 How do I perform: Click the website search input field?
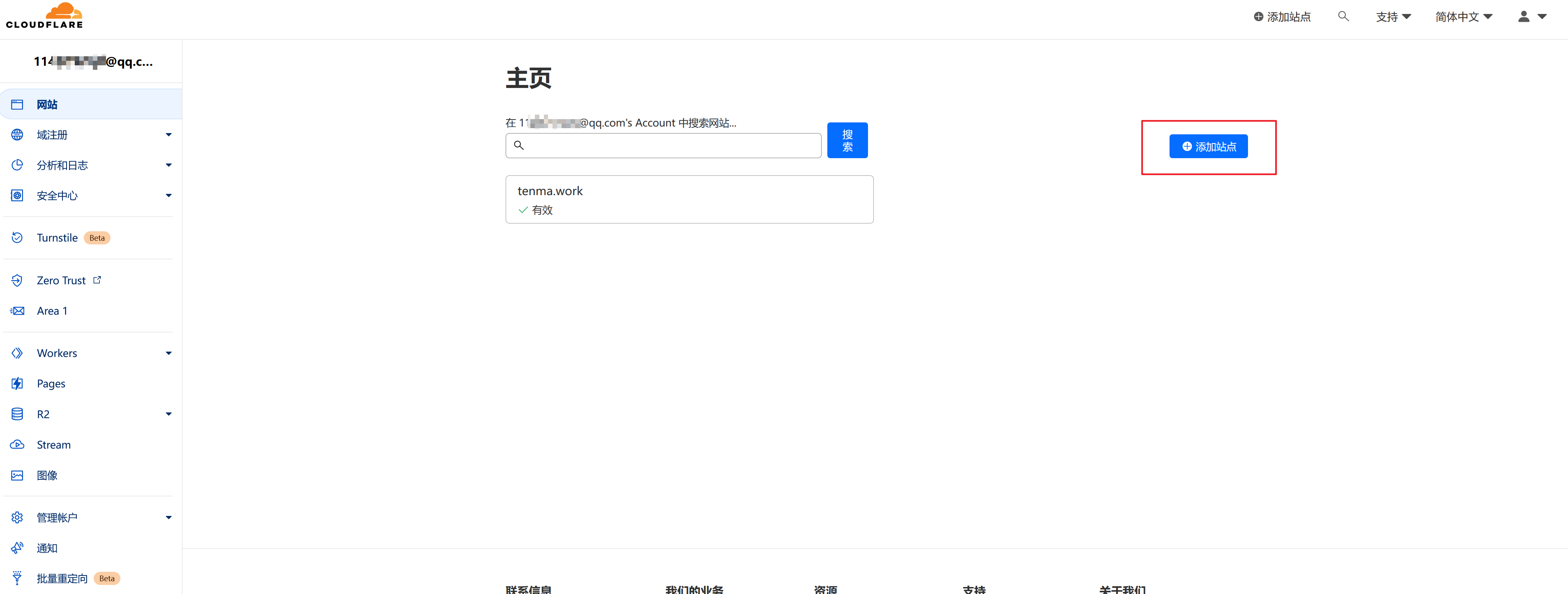pos(670,145)
